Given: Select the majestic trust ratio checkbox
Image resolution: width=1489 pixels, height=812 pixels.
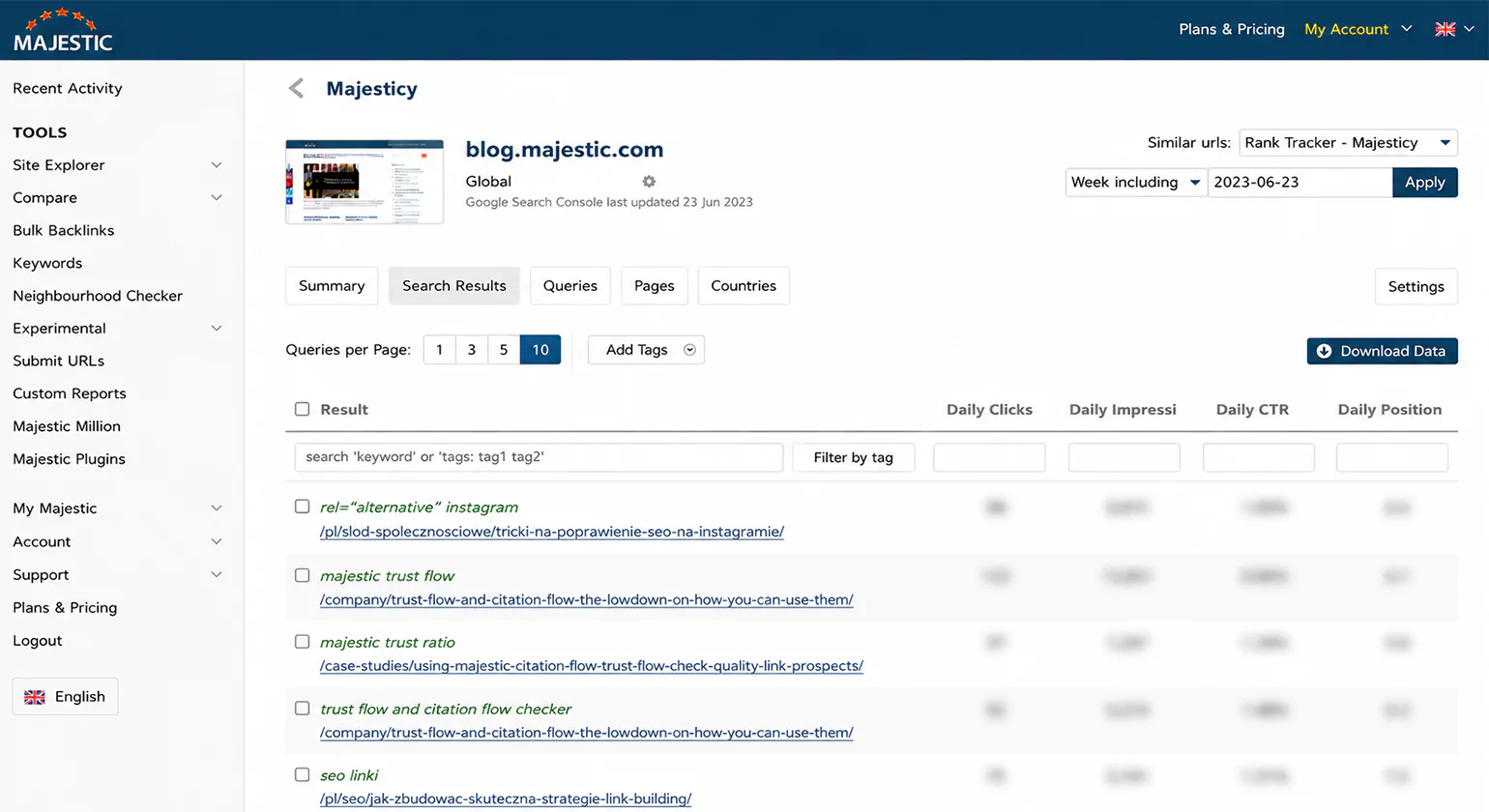Looking at the screenshot, I should tap(303, 642).
